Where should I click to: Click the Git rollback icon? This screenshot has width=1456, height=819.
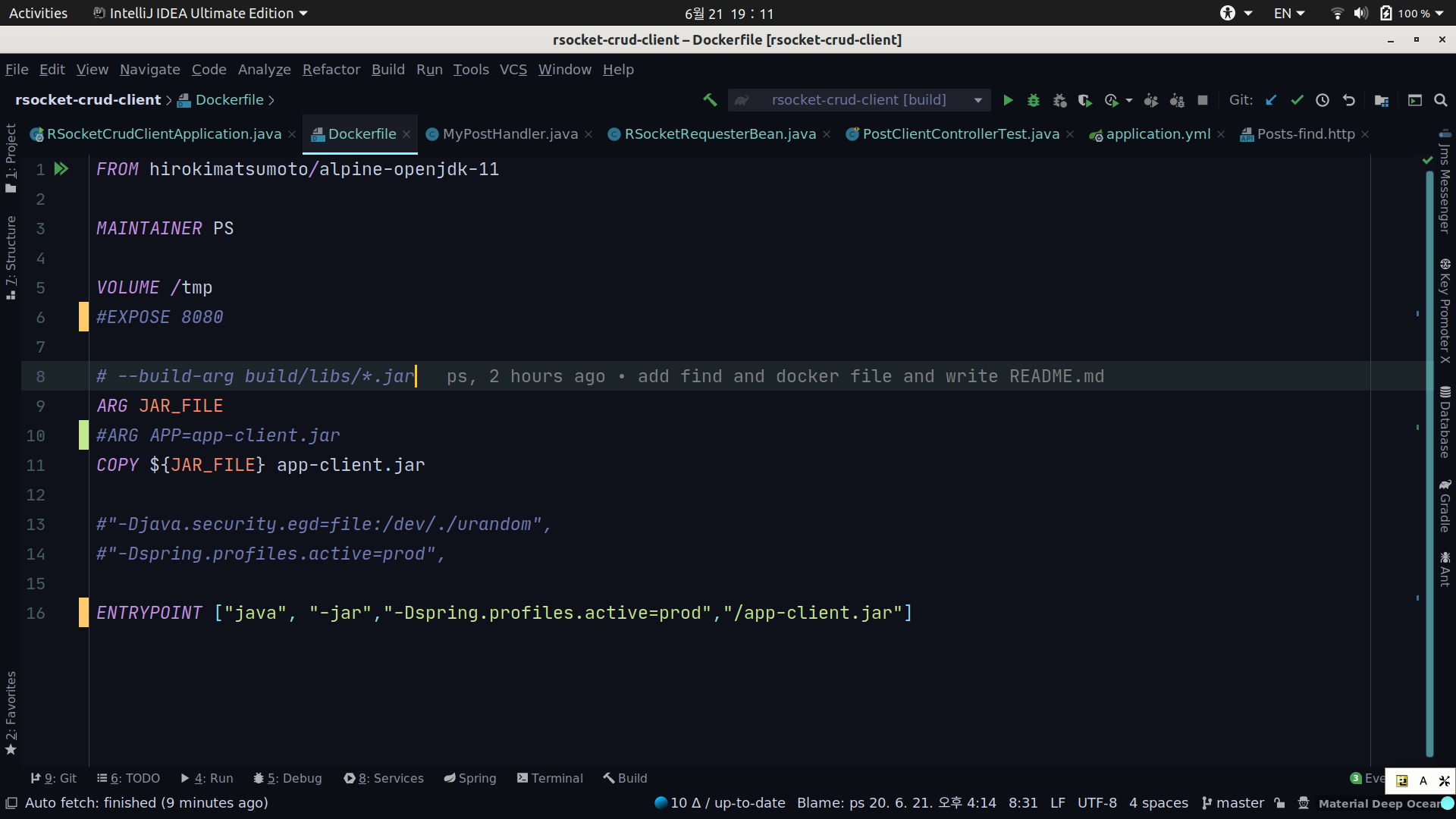coord(1348,100)
